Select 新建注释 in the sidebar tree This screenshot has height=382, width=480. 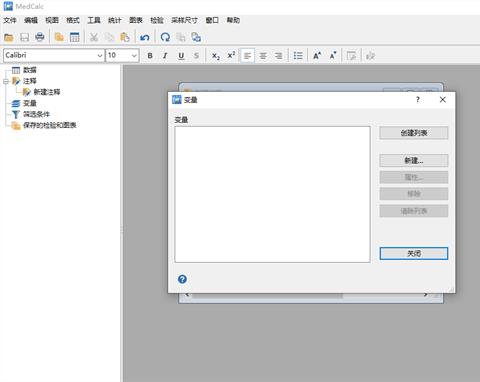click(47, 92)
